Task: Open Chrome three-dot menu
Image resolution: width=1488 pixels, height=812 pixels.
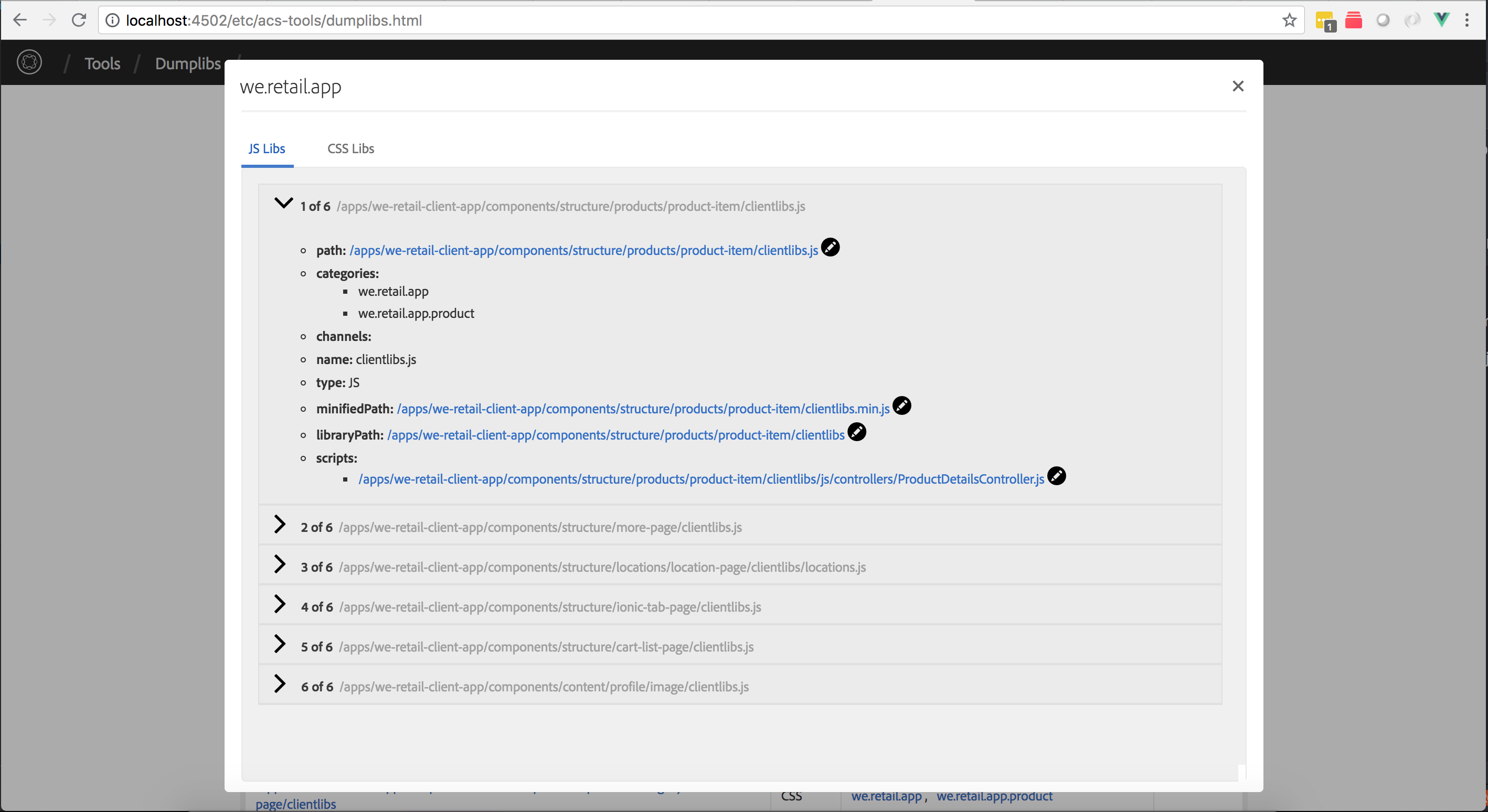Action: pyautogui.click(x=1466, y=21)
